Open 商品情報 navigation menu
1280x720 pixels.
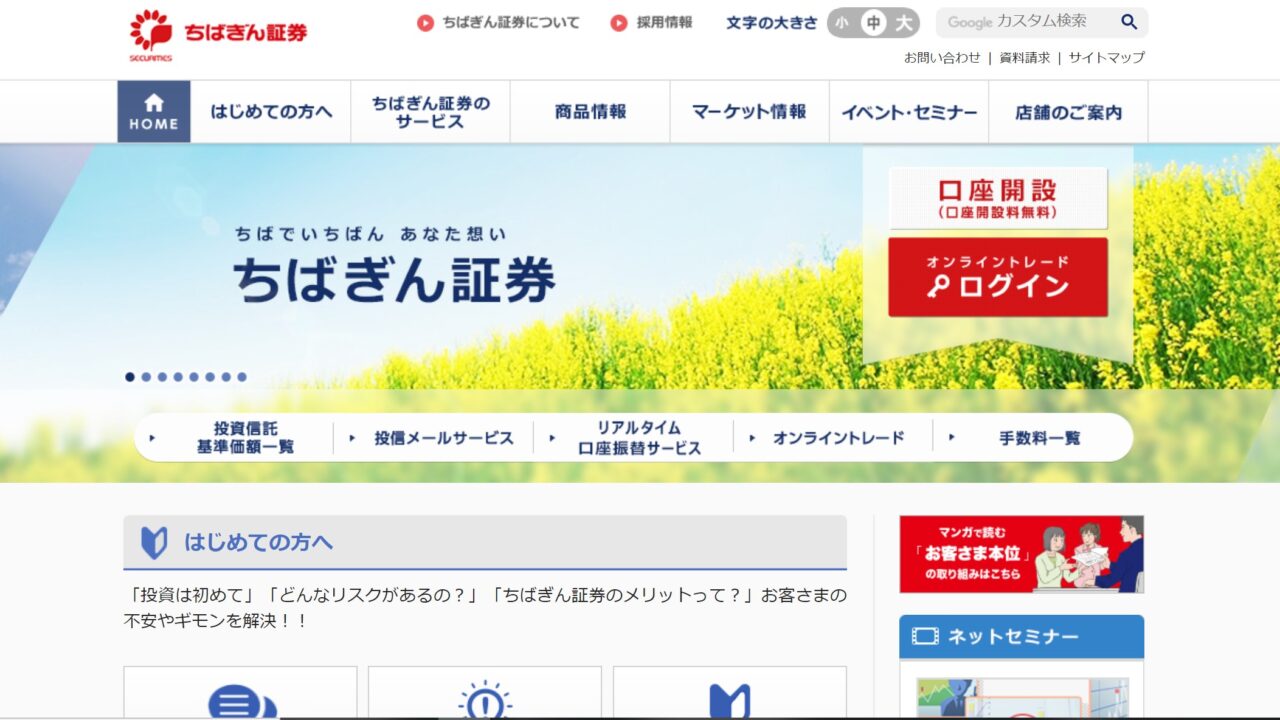pos(590,112)
